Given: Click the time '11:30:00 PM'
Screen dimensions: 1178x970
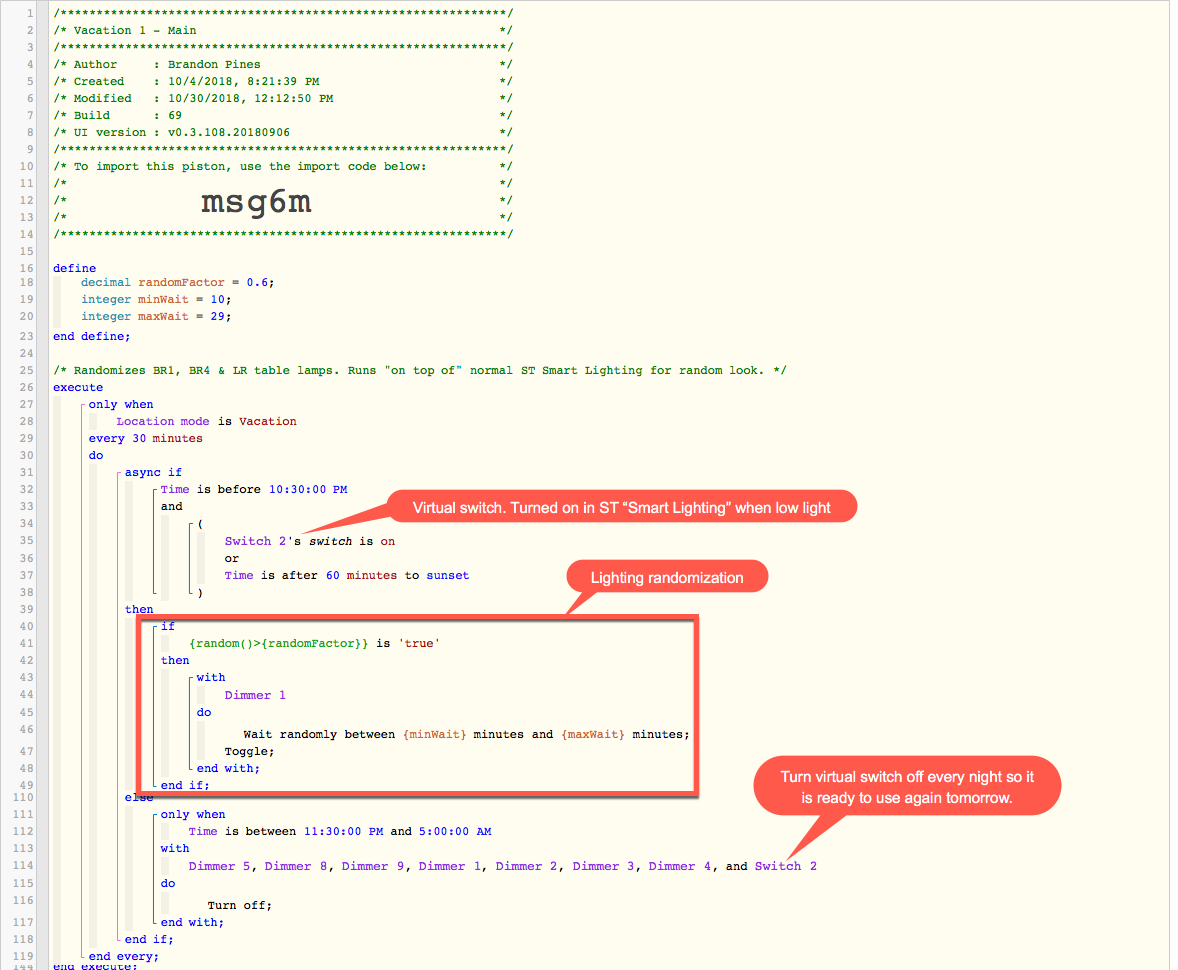Looking at the screenshot, I should (x=343, y=832).
